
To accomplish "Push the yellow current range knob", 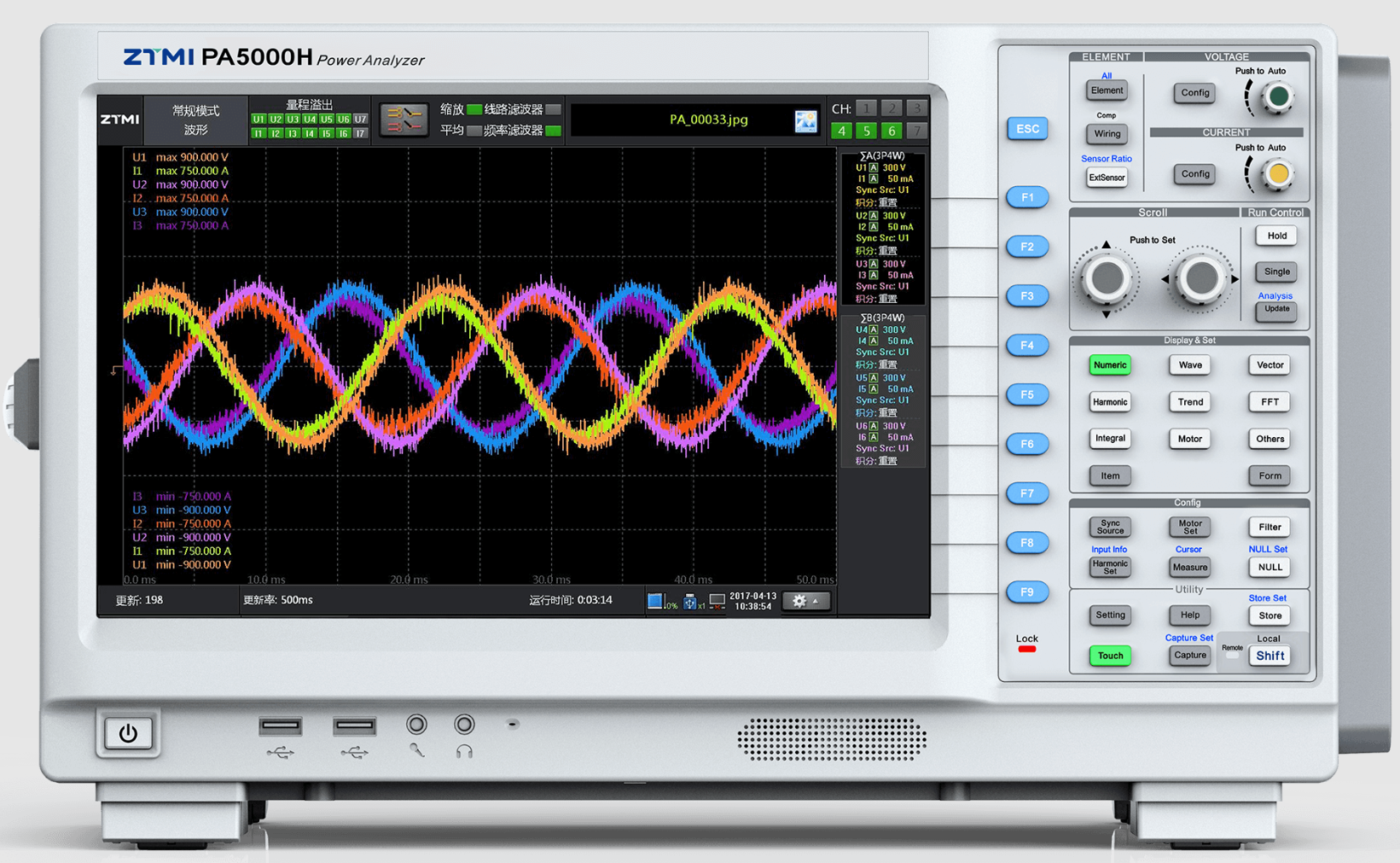I will (1277, 174).
